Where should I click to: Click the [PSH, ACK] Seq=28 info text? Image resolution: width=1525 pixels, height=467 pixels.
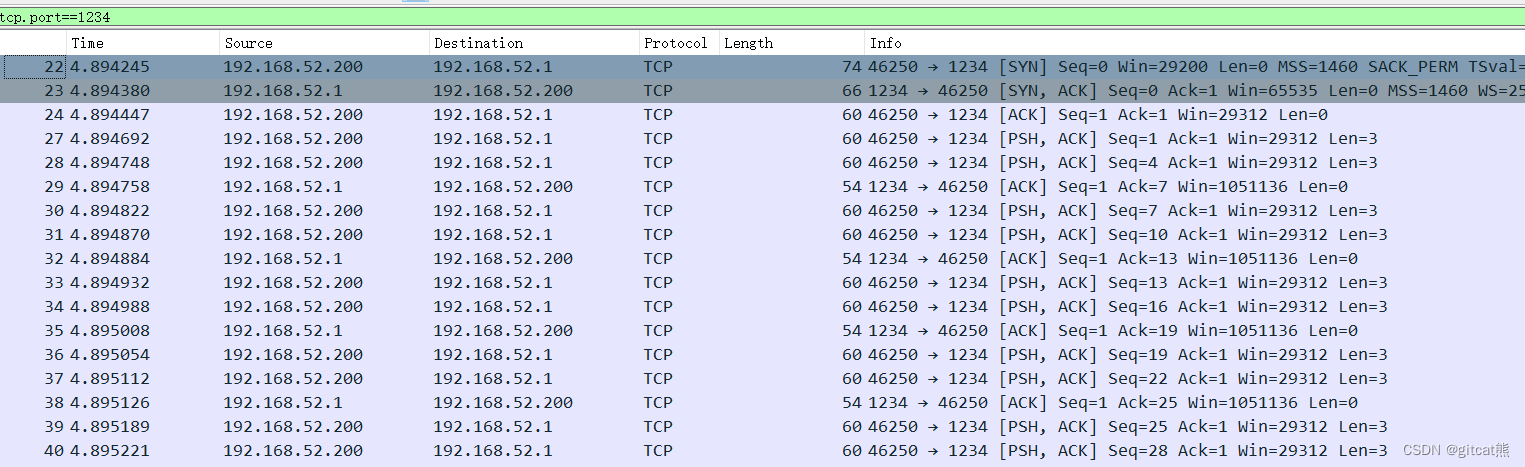click(1084, 451)
